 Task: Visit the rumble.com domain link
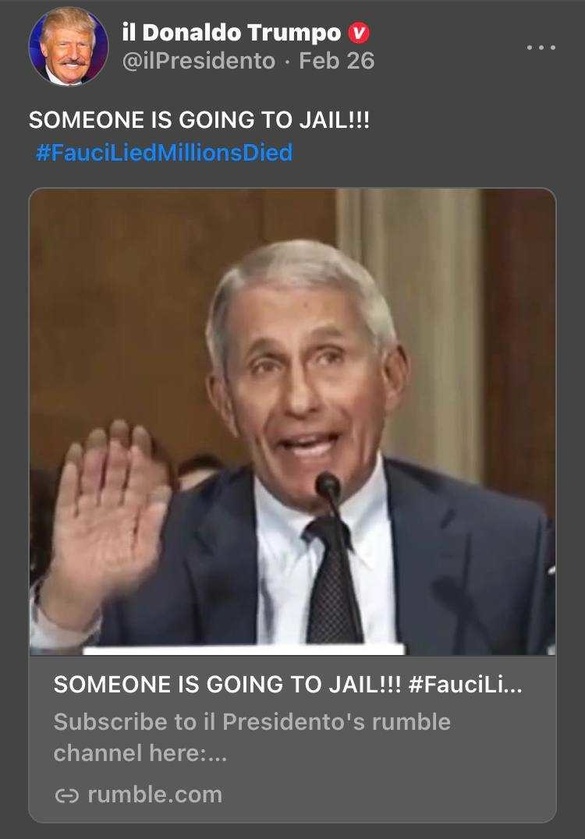coord(155,795)
